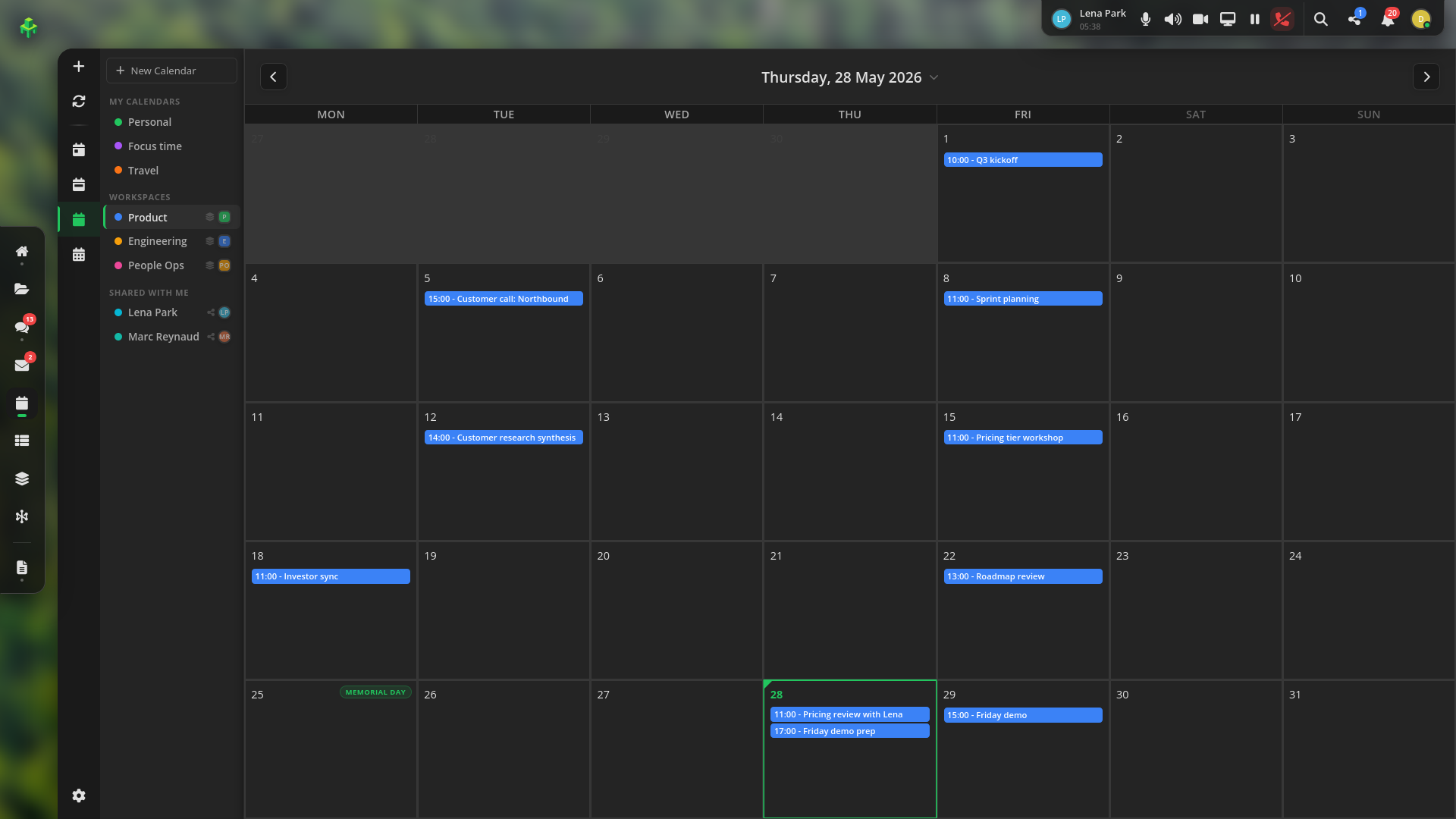Click Lena Park share icon in sidebar
This screenshot has height=819, width=1456.
(x=211, y=312)
